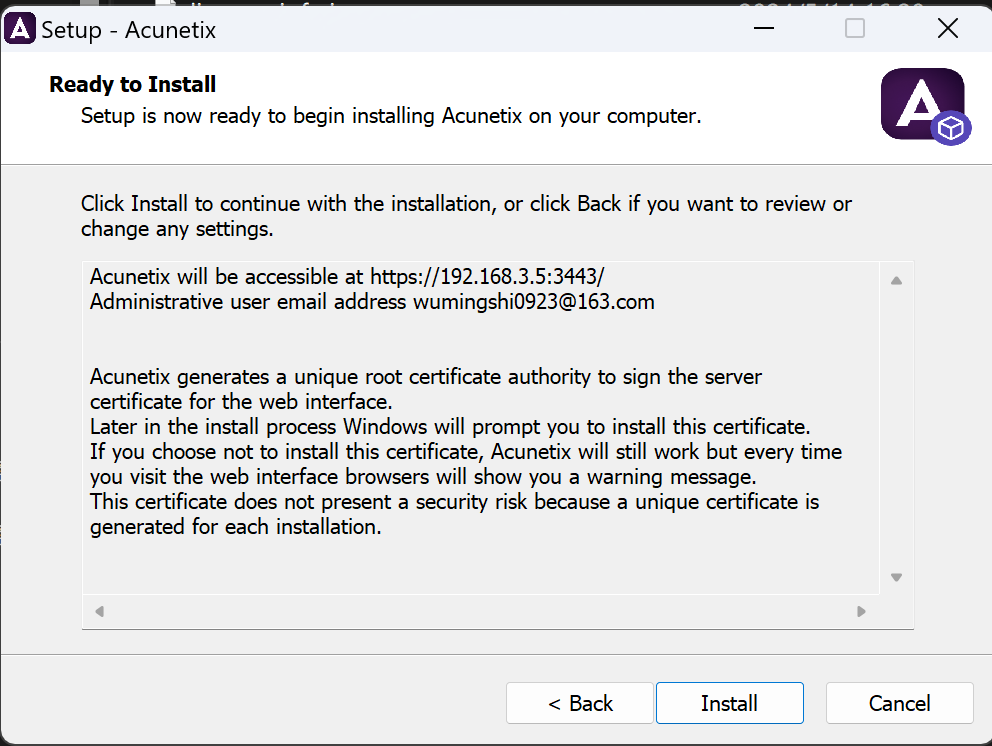This screenshot has height=746, width=992.
Task: Click the Ready to Install heading
Action: pyautogui.click(x=132, y=84)
